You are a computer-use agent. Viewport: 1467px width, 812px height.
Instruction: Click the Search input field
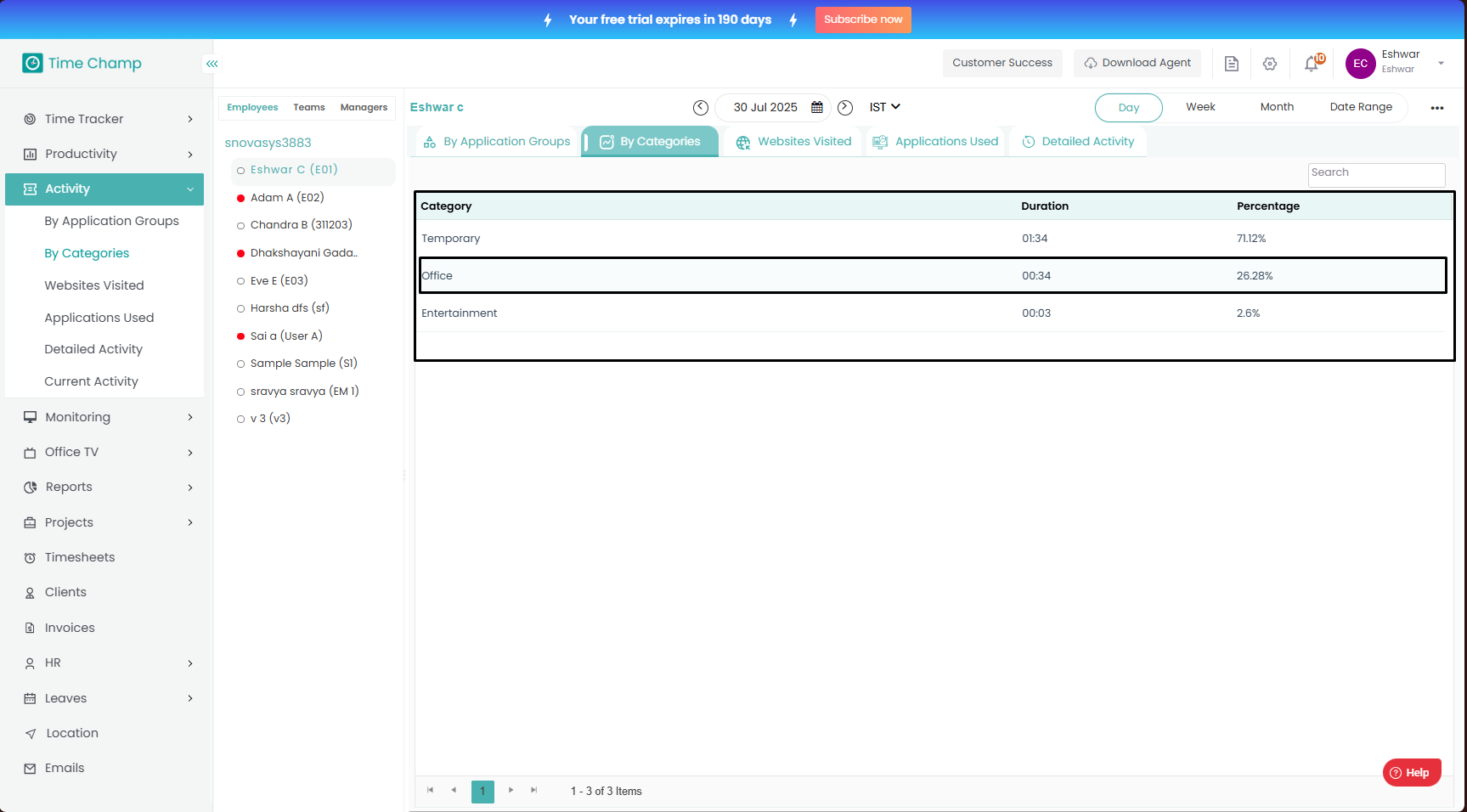pyautogui.click(x=1375, y=174)
